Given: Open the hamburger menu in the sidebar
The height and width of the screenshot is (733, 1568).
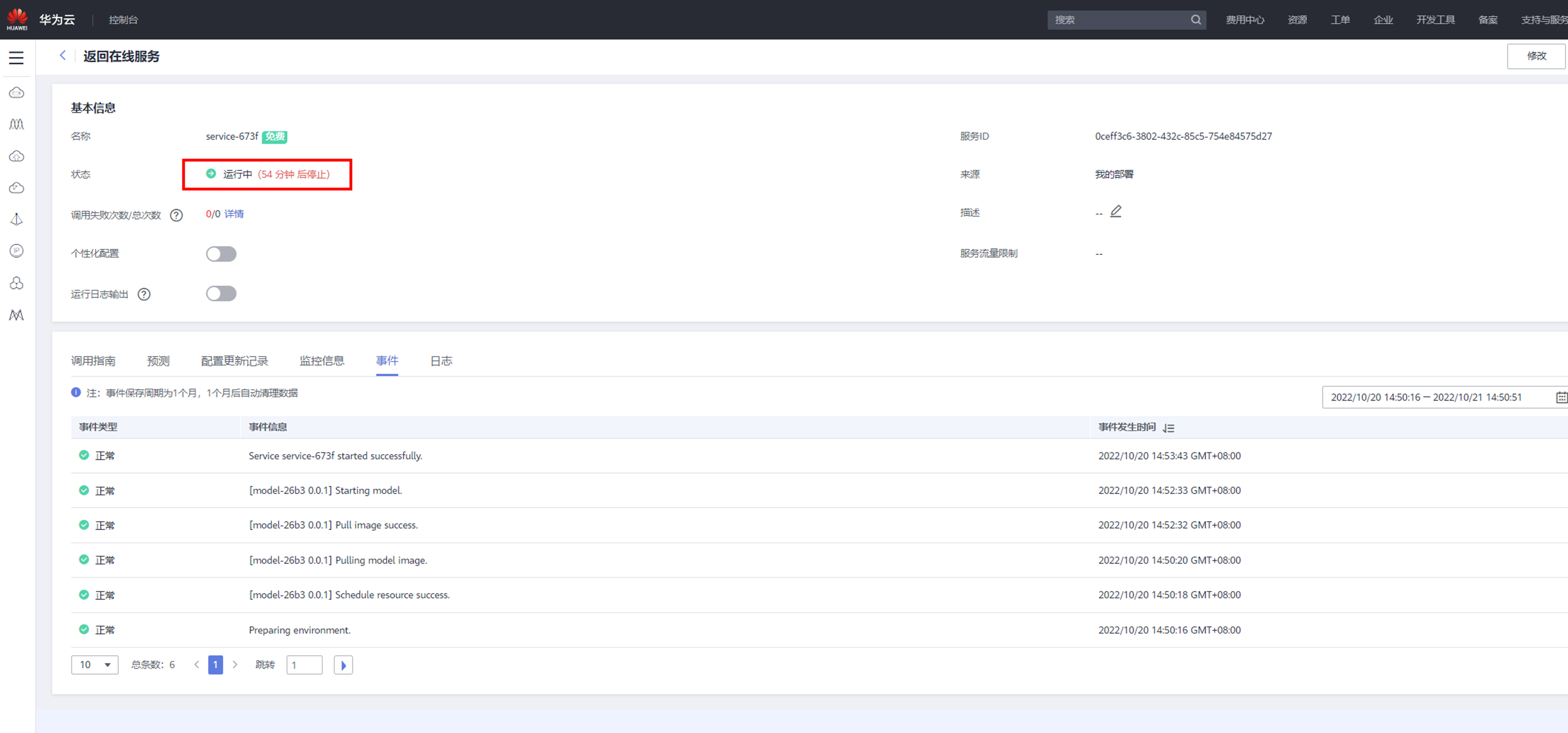Looking at the screenshot, I should pos(16,58).
